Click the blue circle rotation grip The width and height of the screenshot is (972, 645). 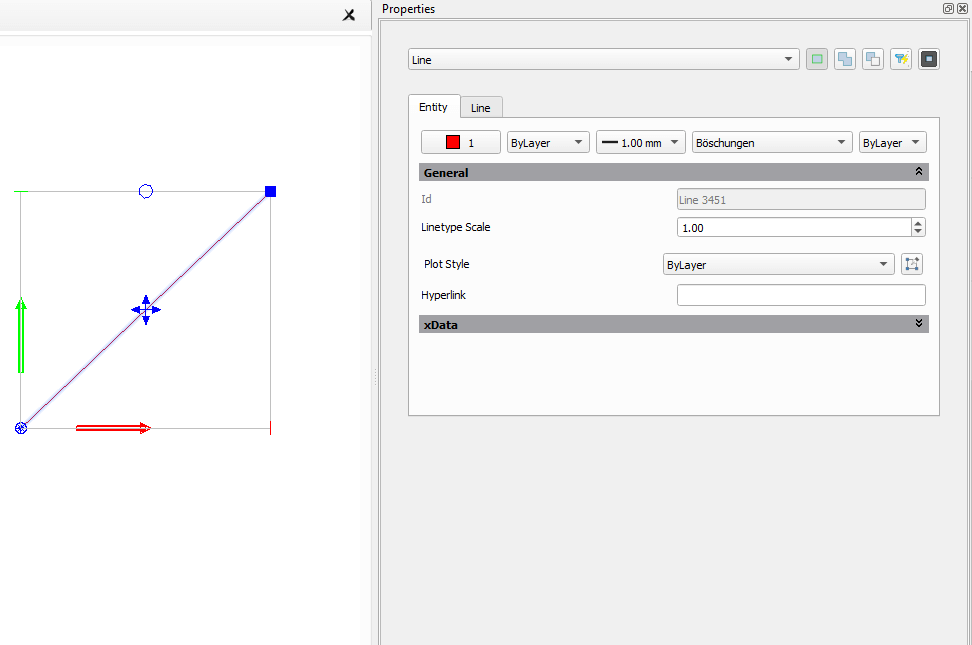(x=146, y=191)
